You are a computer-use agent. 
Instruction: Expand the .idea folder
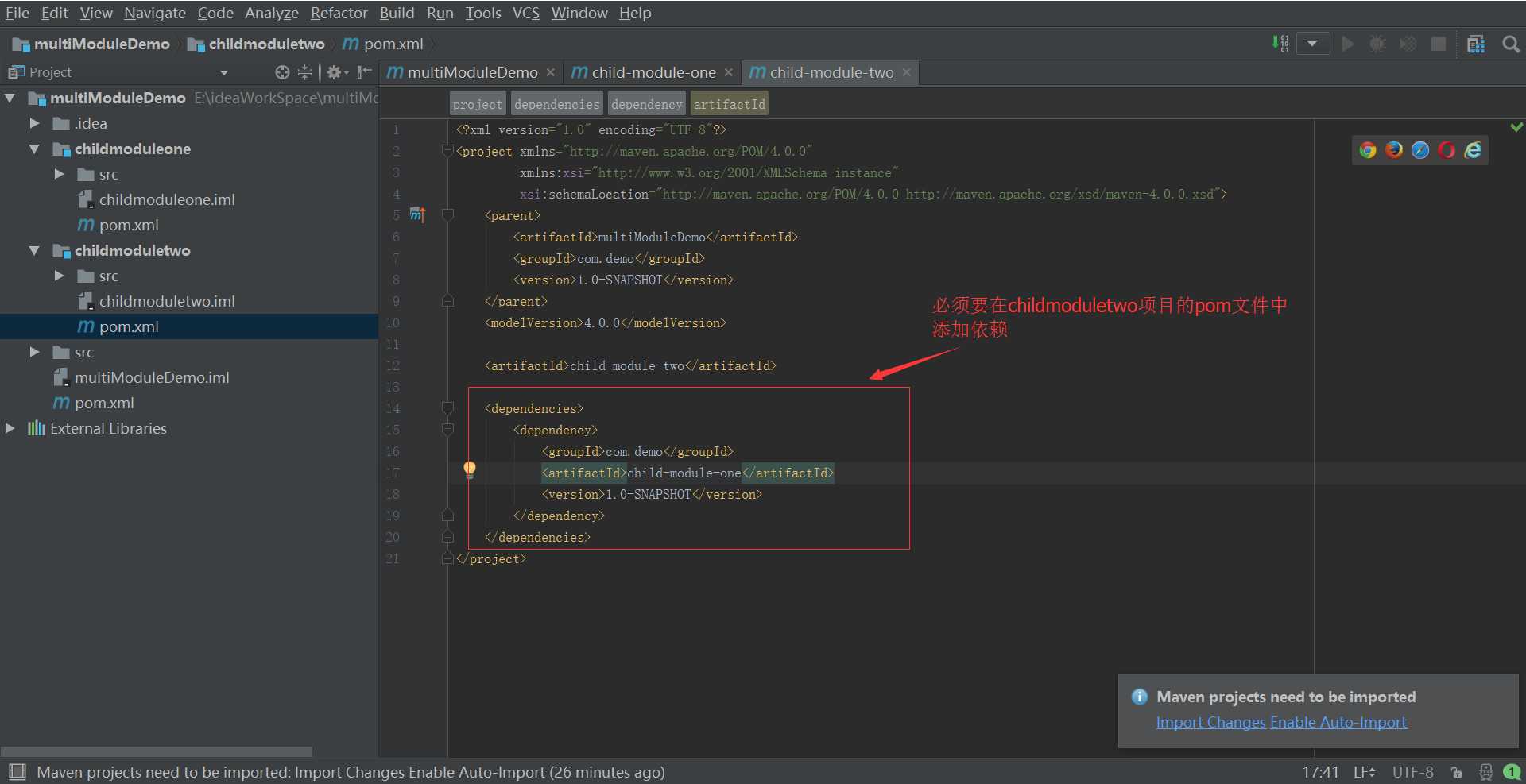(34, 123)
